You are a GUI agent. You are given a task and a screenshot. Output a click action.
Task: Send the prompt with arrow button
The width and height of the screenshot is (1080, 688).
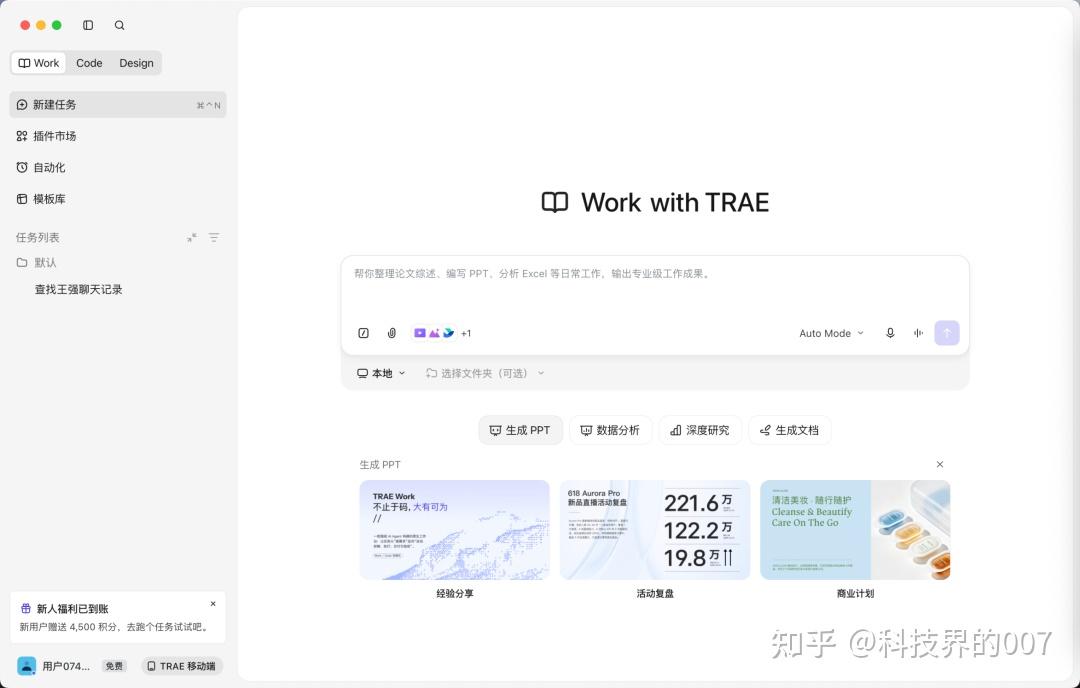947,333
